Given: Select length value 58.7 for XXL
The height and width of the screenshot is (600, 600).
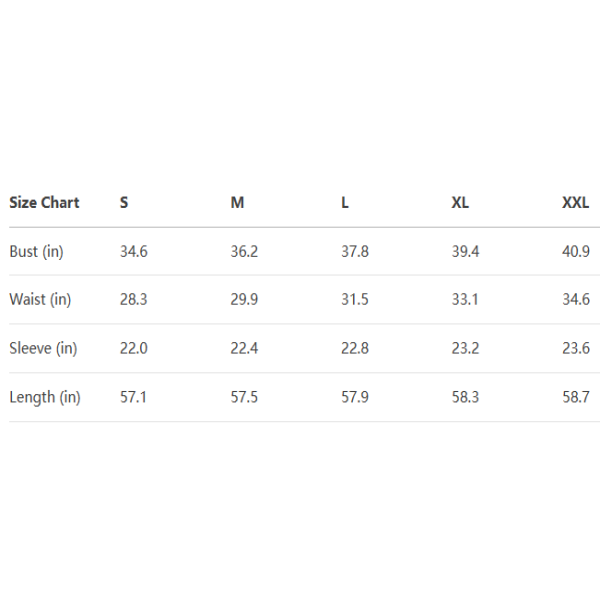Looking at the screenshot, I should coord(576,398).
